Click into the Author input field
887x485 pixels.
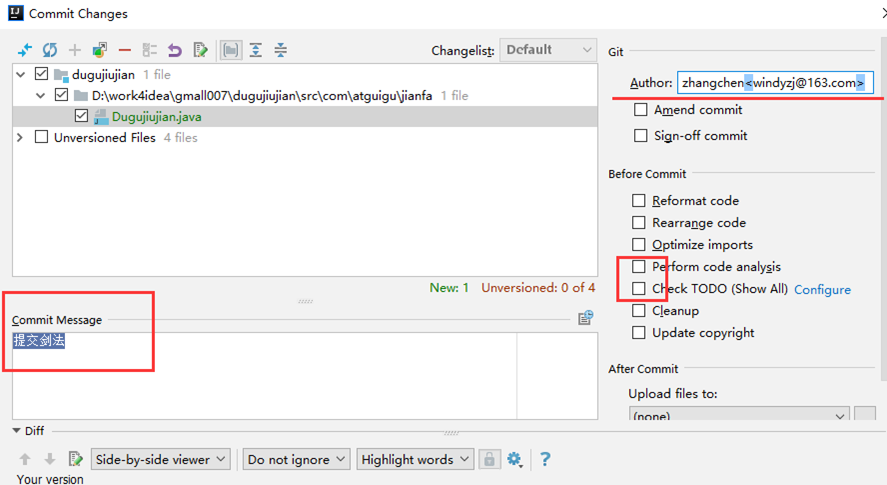(775, 83)
